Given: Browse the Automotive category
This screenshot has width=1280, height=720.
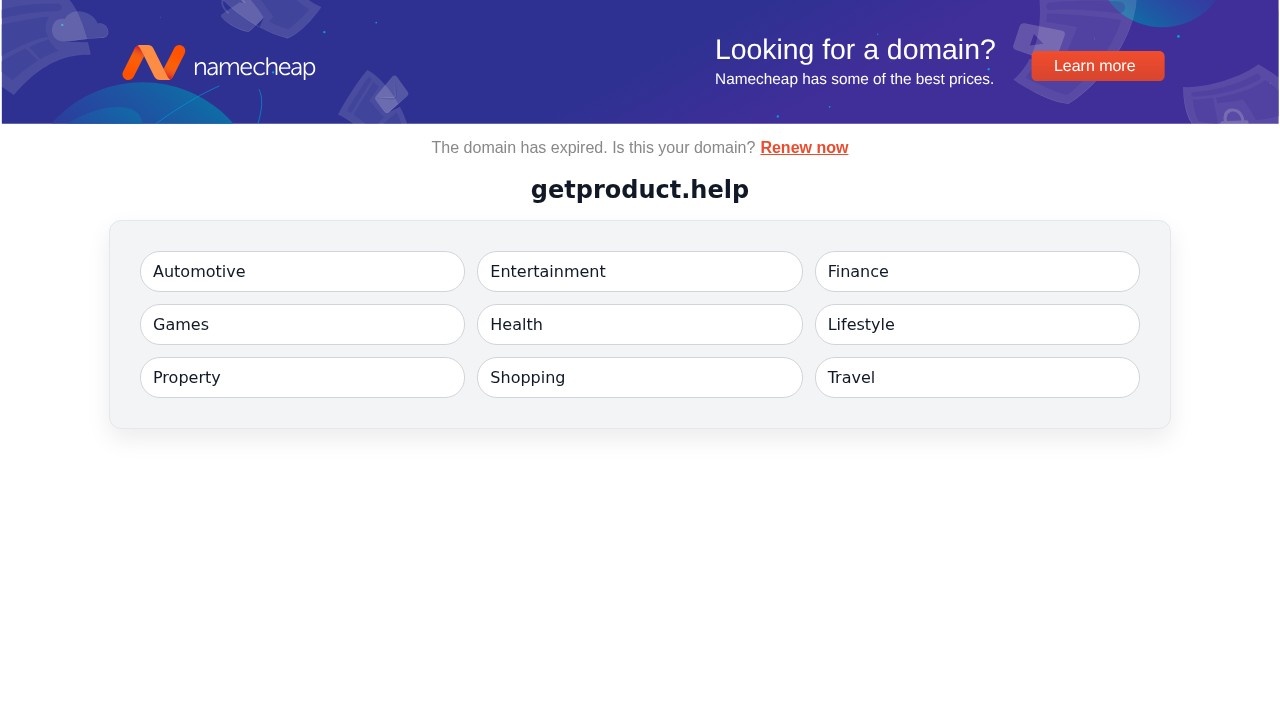Looking at the screenshot, I should [x=301, y=271].
